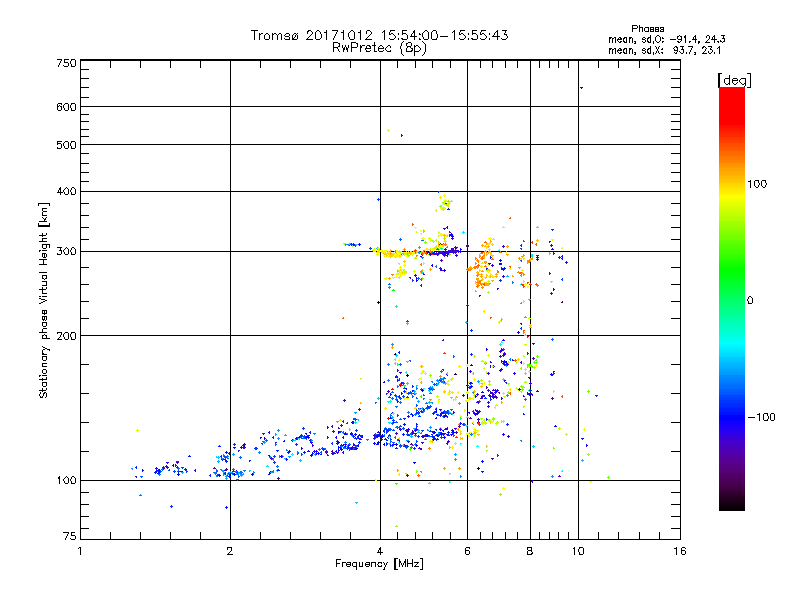The height and width of the screenshot is (600, 800).
Task: Click the colorbar tick label '100'
Action: coord(757,184)
